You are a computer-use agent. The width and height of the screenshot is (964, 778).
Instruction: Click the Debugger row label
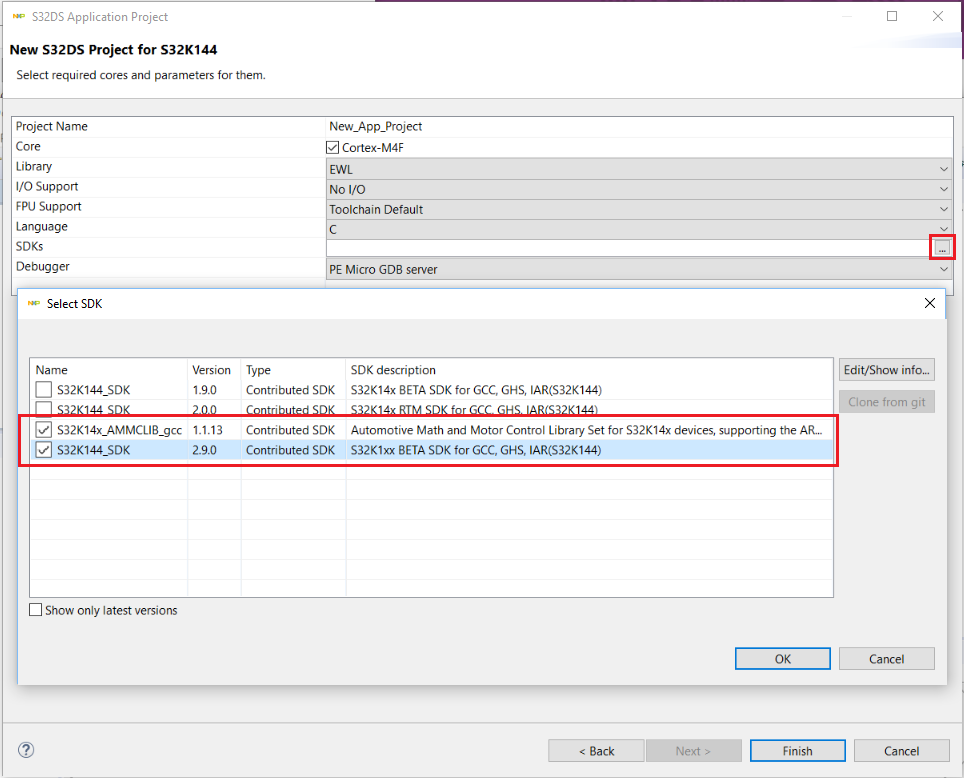tap(42, 266)
